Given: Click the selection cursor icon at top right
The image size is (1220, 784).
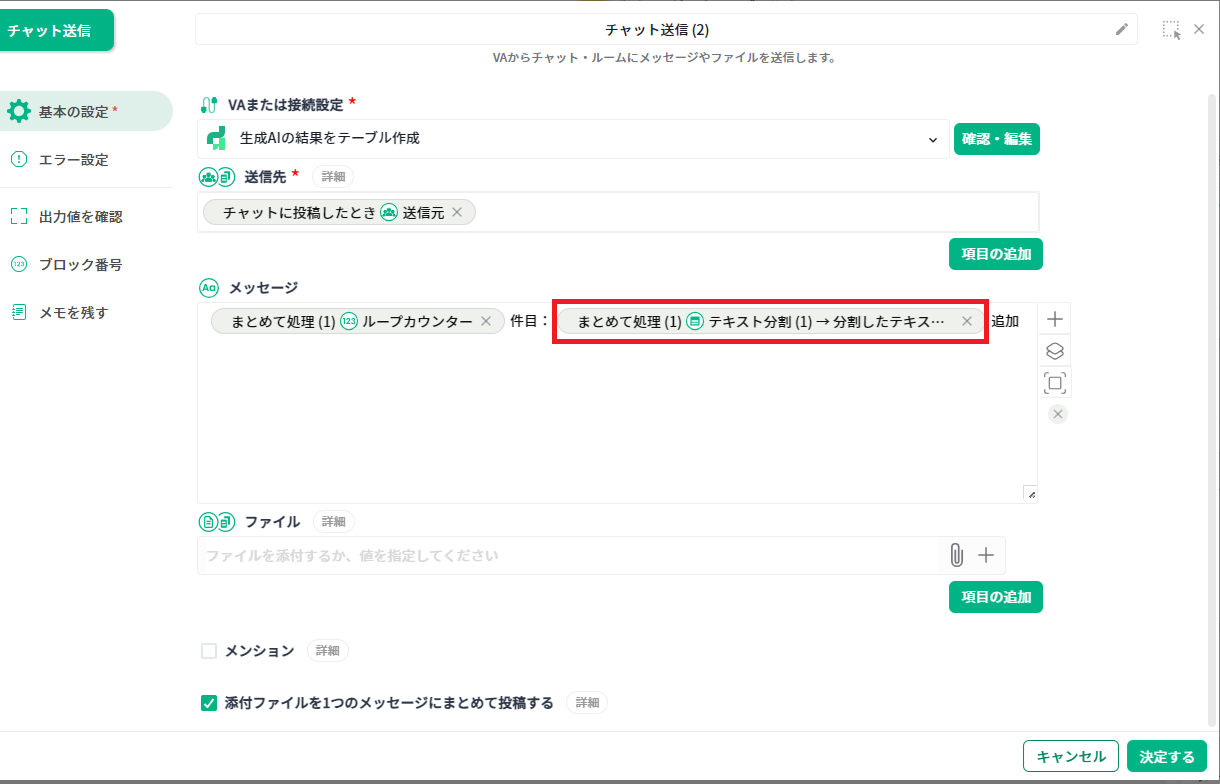Looking at the screenshot, I should [1171, 30].
